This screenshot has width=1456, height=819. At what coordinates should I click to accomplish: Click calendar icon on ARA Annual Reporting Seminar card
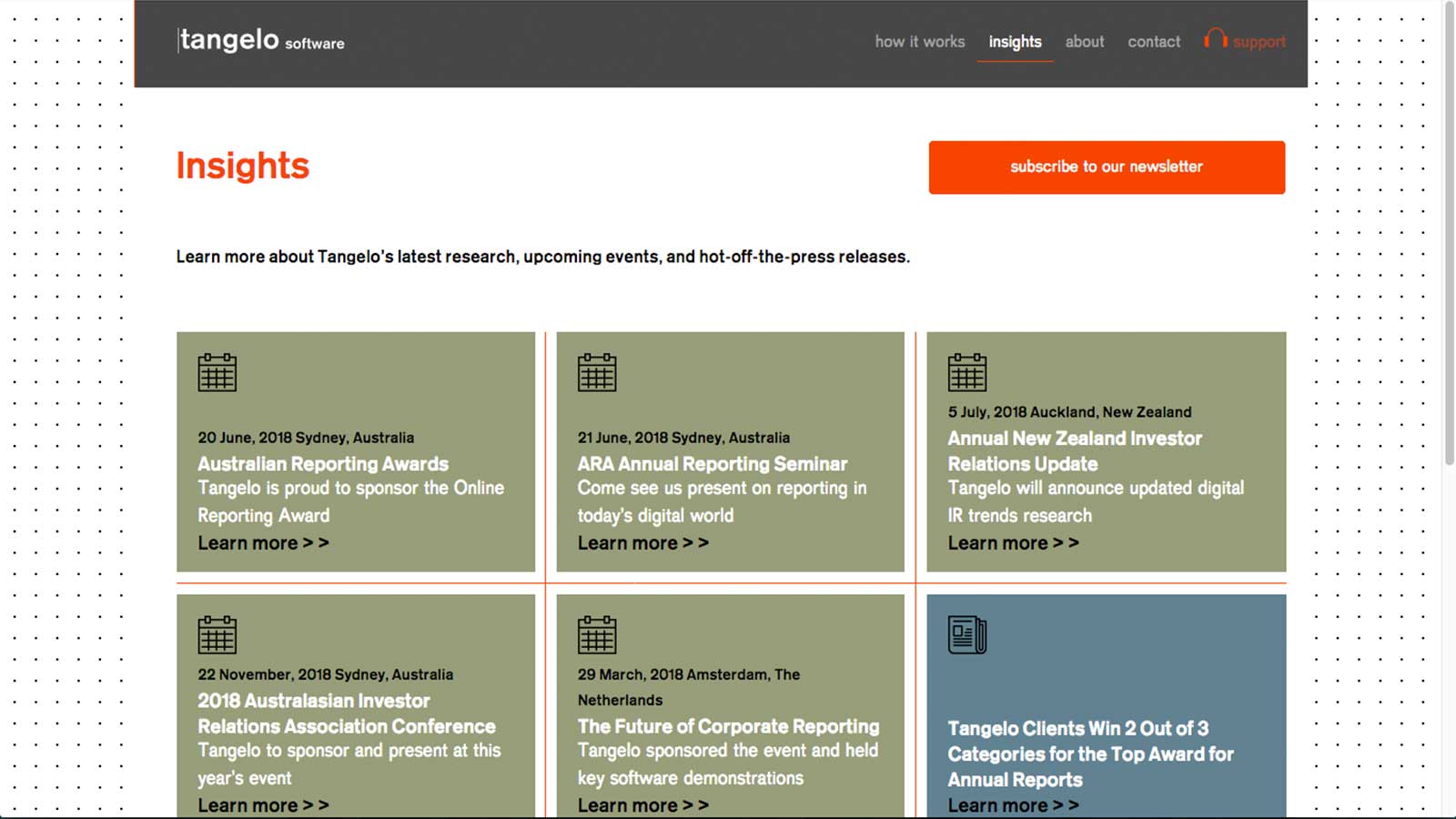[x=597, y=372]
